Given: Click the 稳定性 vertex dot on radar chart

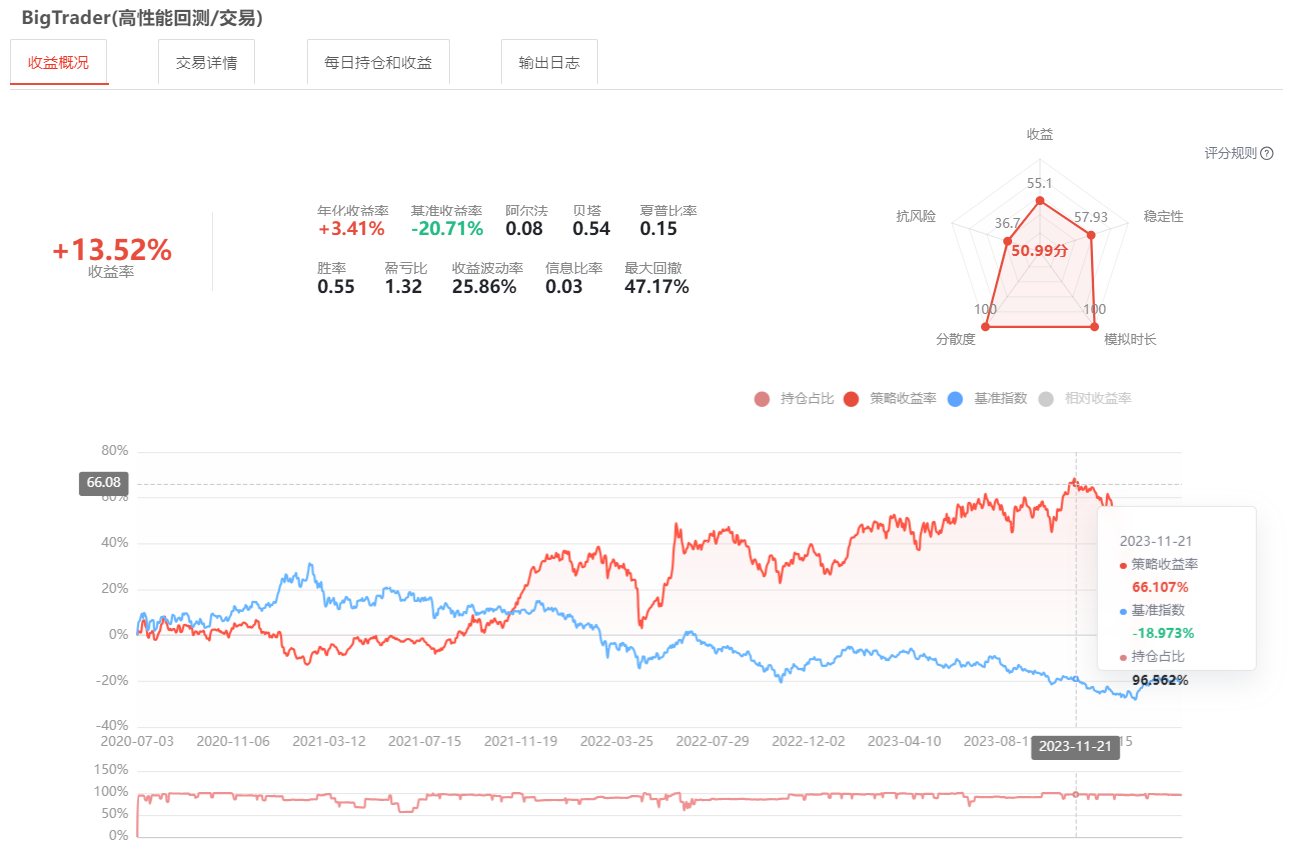Looking at the screenshot, I should (1091, 236).
